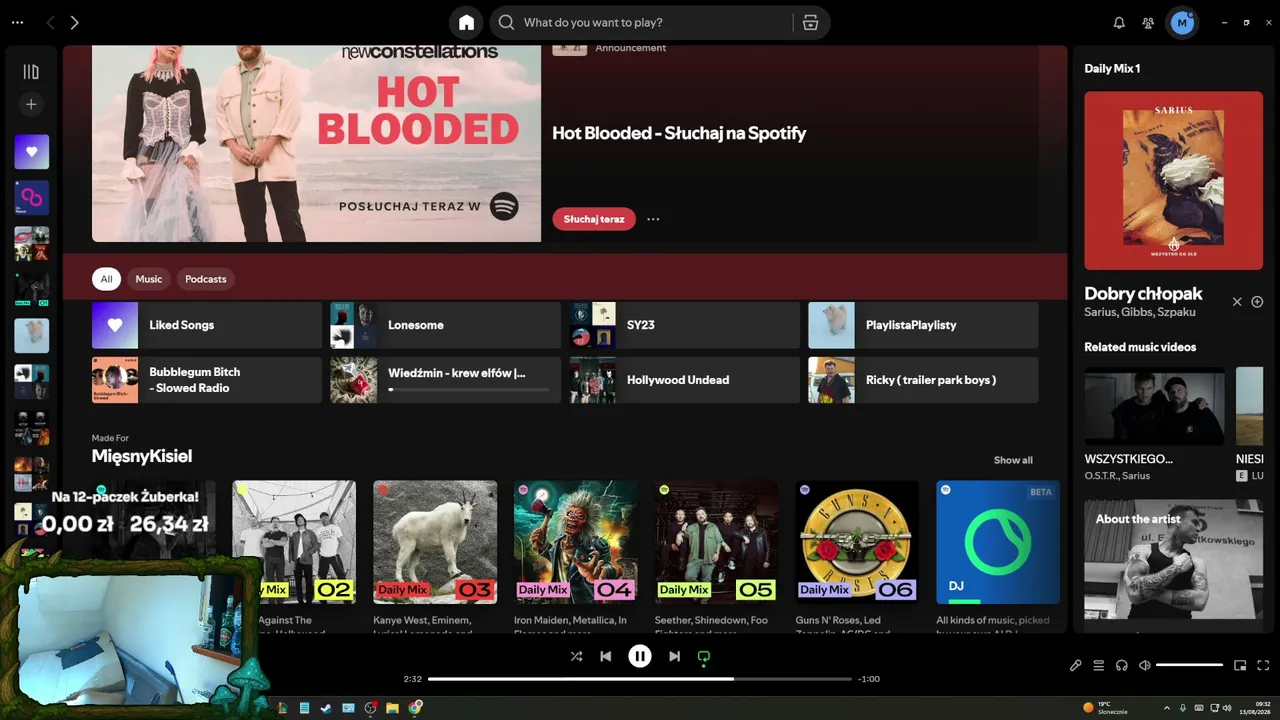Open the Friend Activity icon

point(1148,22)
